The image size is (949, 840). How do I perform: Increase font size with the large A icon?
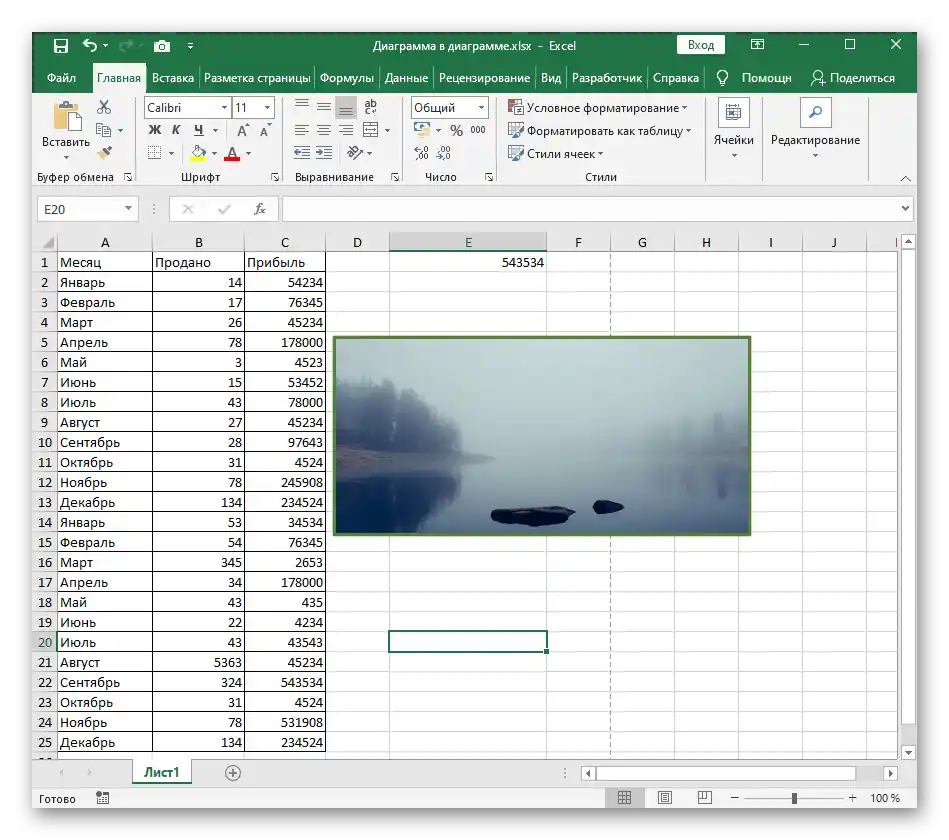[x=243, y=130]
